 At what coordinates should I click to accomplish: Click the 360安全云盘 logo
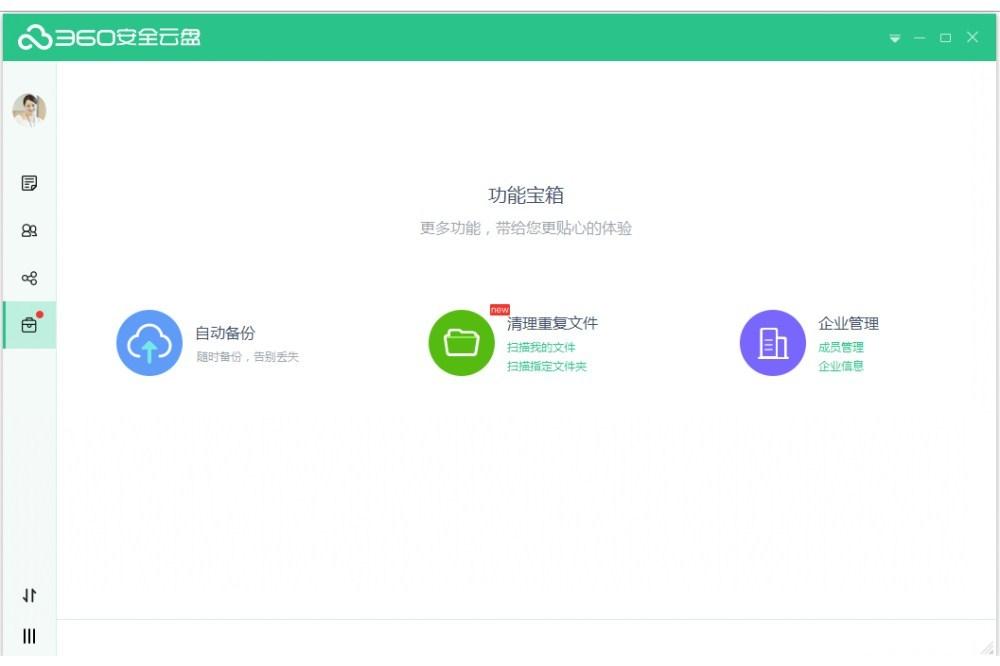pyautogui.click(x=109, y=37)
